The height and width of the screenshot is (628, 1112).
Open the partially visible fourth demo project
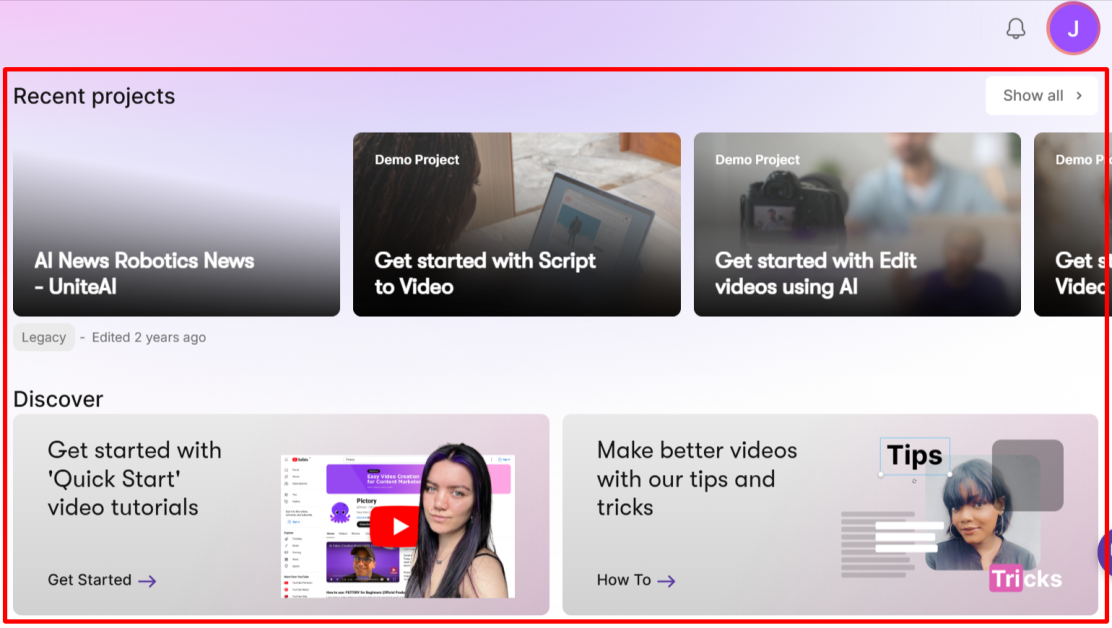1070,224
